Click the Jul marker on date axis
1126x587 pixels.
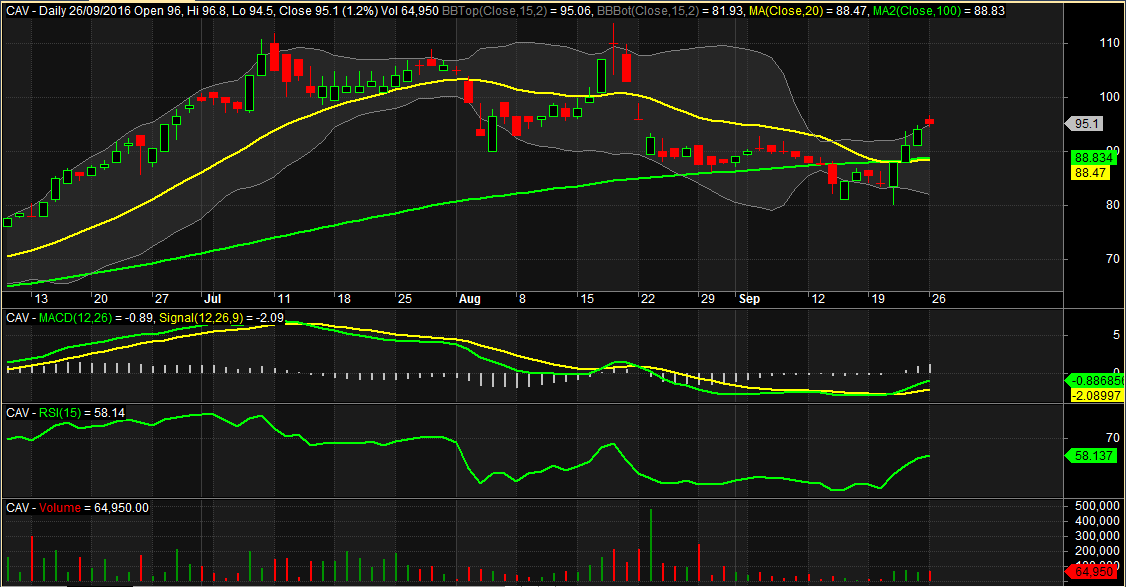click(212, 298)
